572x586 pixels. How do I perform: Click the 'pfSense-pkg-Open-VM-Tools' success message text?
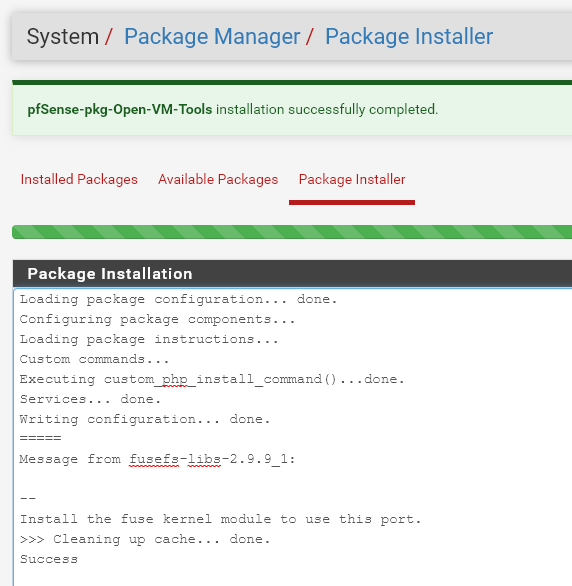[120, 110]
